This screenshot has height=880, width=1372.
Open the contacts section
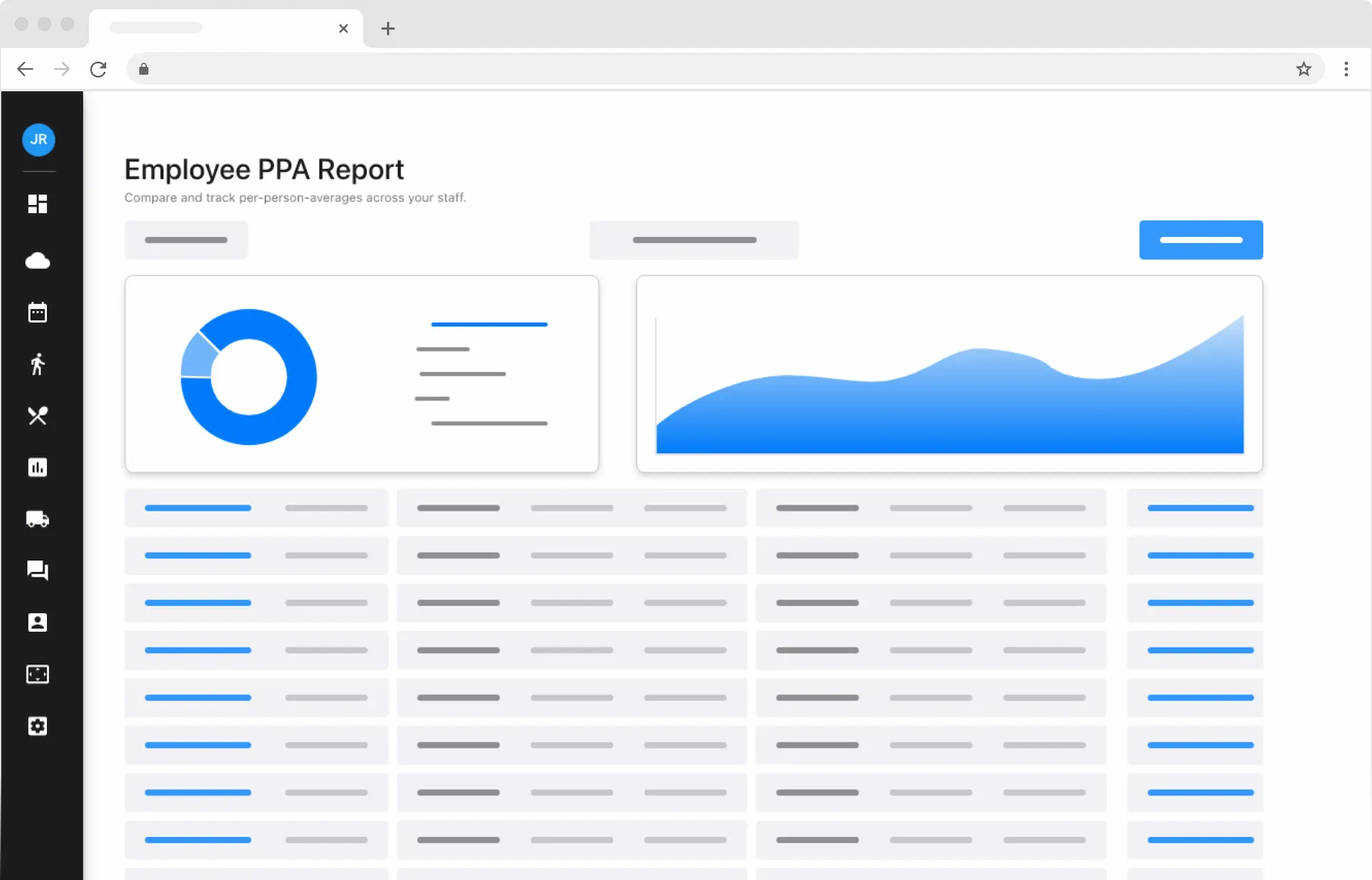click(37, 622)
